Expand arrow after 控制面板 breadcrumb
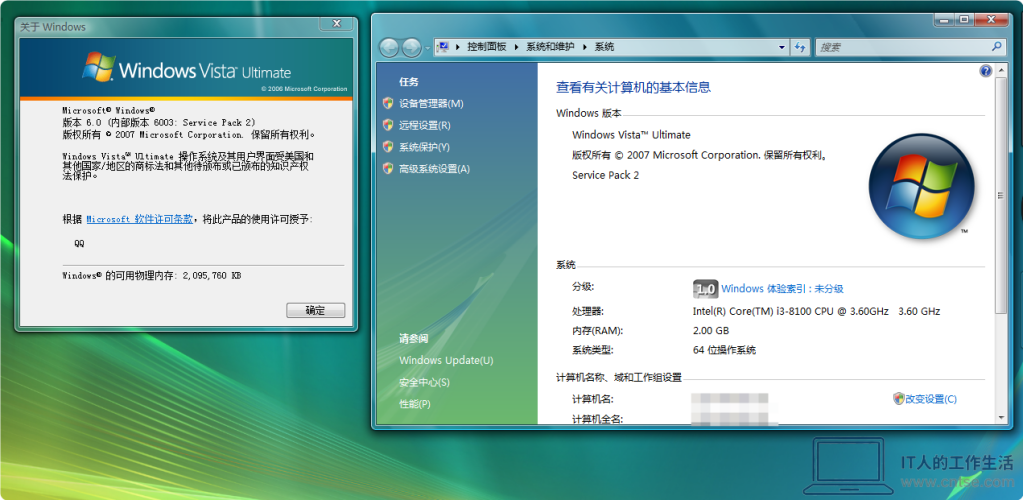The image size is (1023, 500). pyautogui.click(x=517, y=47)
